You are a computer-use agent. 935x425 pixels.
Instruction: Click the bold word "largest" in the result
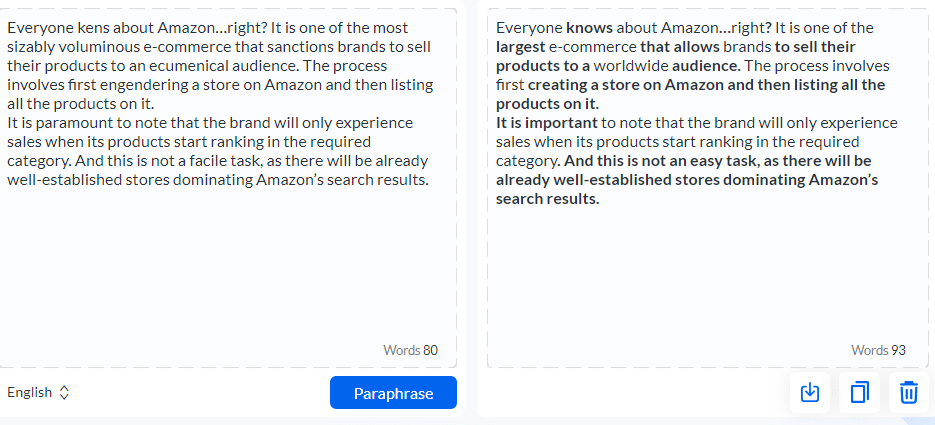(x=521, y=46)
